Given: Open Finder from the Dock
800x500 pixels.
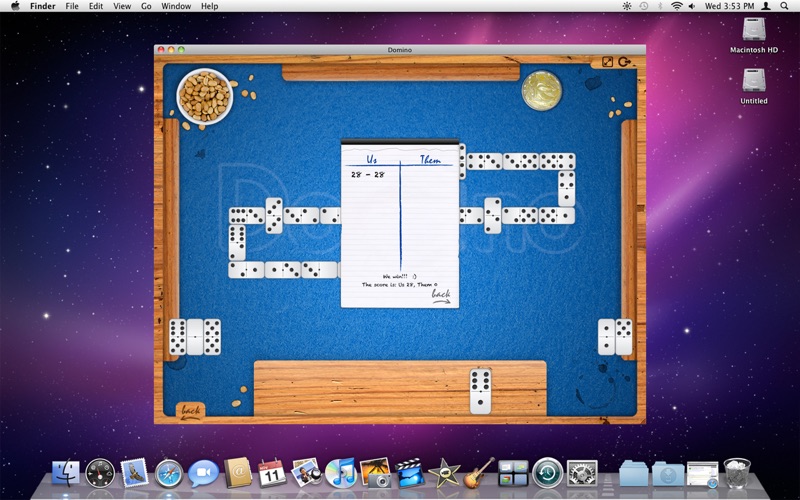Looking at the screenshot, I should tap(66, 473).
